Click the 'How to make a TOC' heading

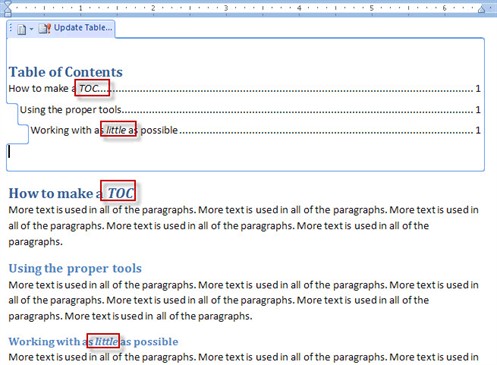coord(71,193)
